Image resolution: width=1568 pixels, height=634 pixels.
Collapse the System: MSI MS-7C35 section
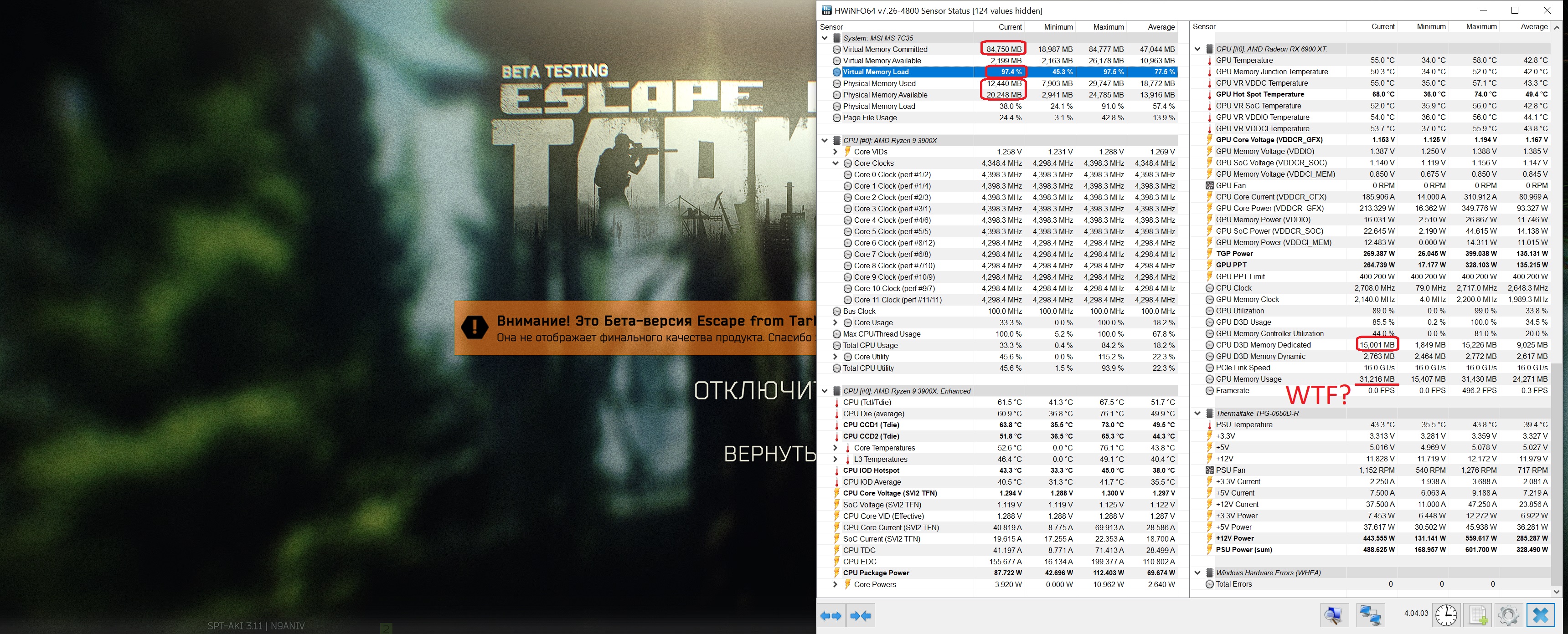click(825, 38)
